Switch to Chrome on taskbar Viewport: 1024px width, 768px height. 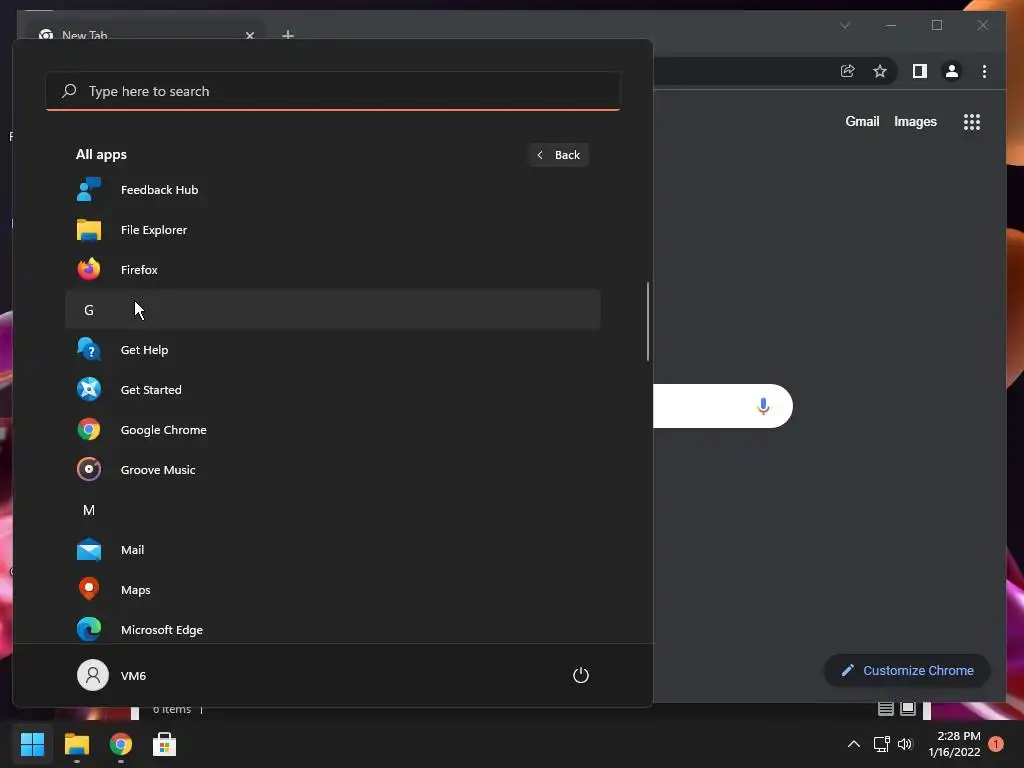tap(120, 744)
